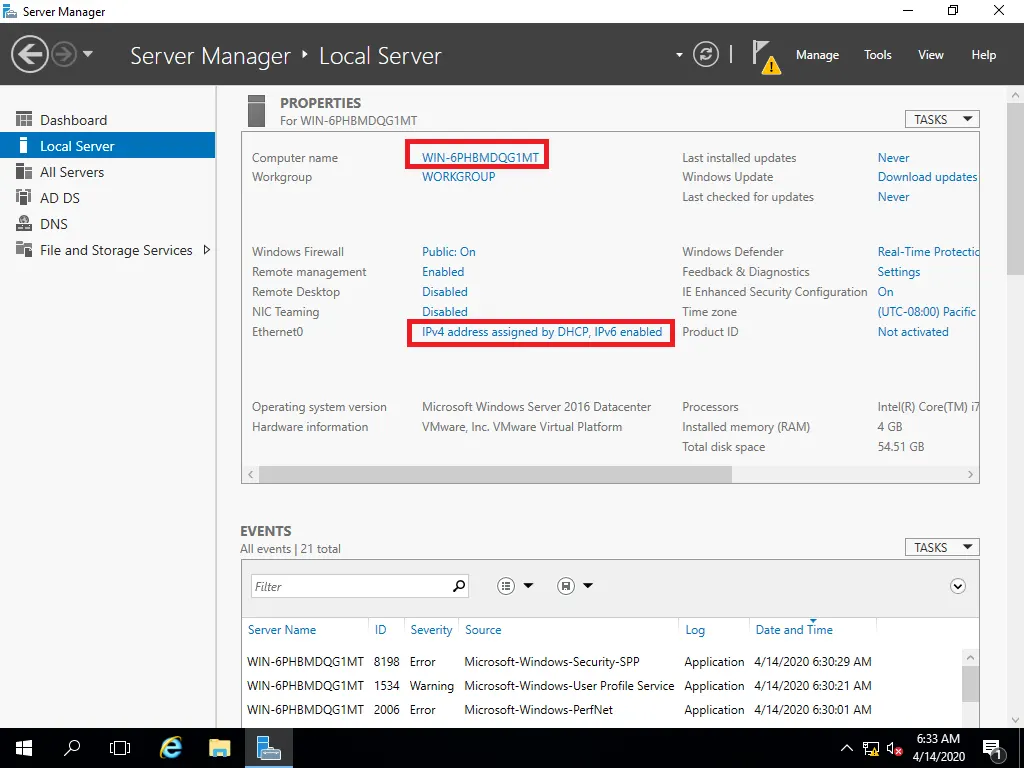The width and height of the screenshot is (1024, 768).
Task: Select event 8198 Microsoft-Windows-Security-SPP row
Action: (x=602, y=662)
